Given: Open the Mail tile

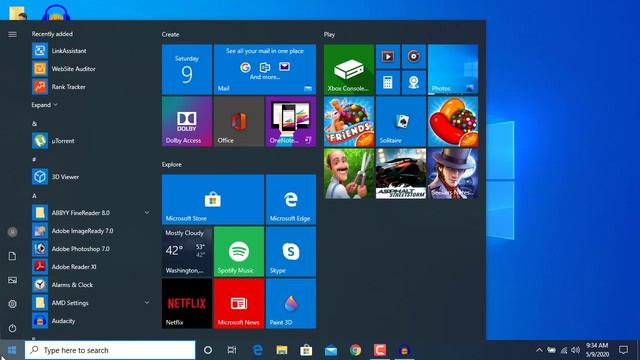Looking at the screenshot, I should click(265, 69).
